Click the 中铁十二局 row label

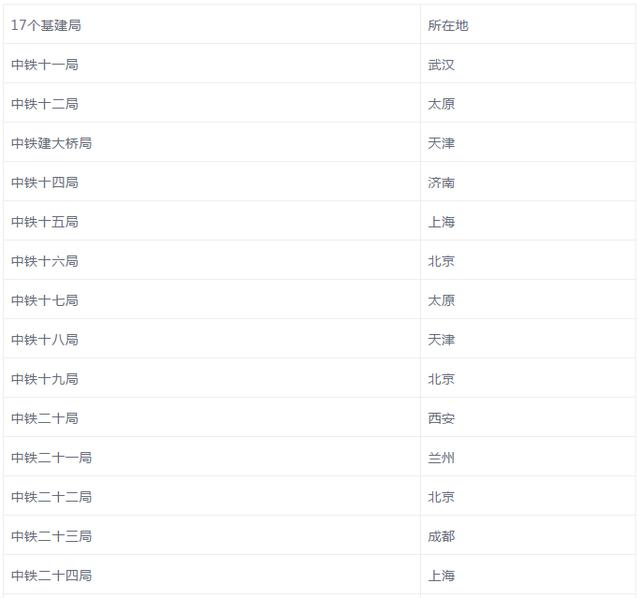tap(45, 104)
